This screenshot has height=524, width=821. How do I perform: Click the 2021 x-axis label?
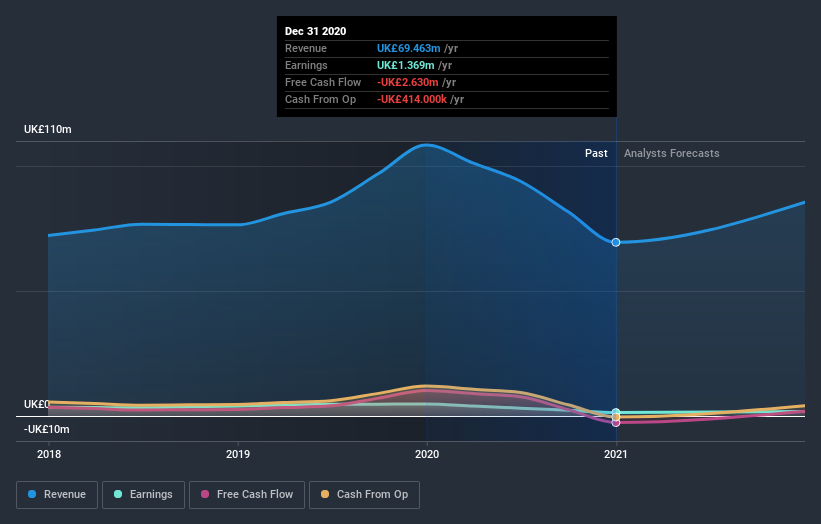pyautogui.click(x=616, y=454)
